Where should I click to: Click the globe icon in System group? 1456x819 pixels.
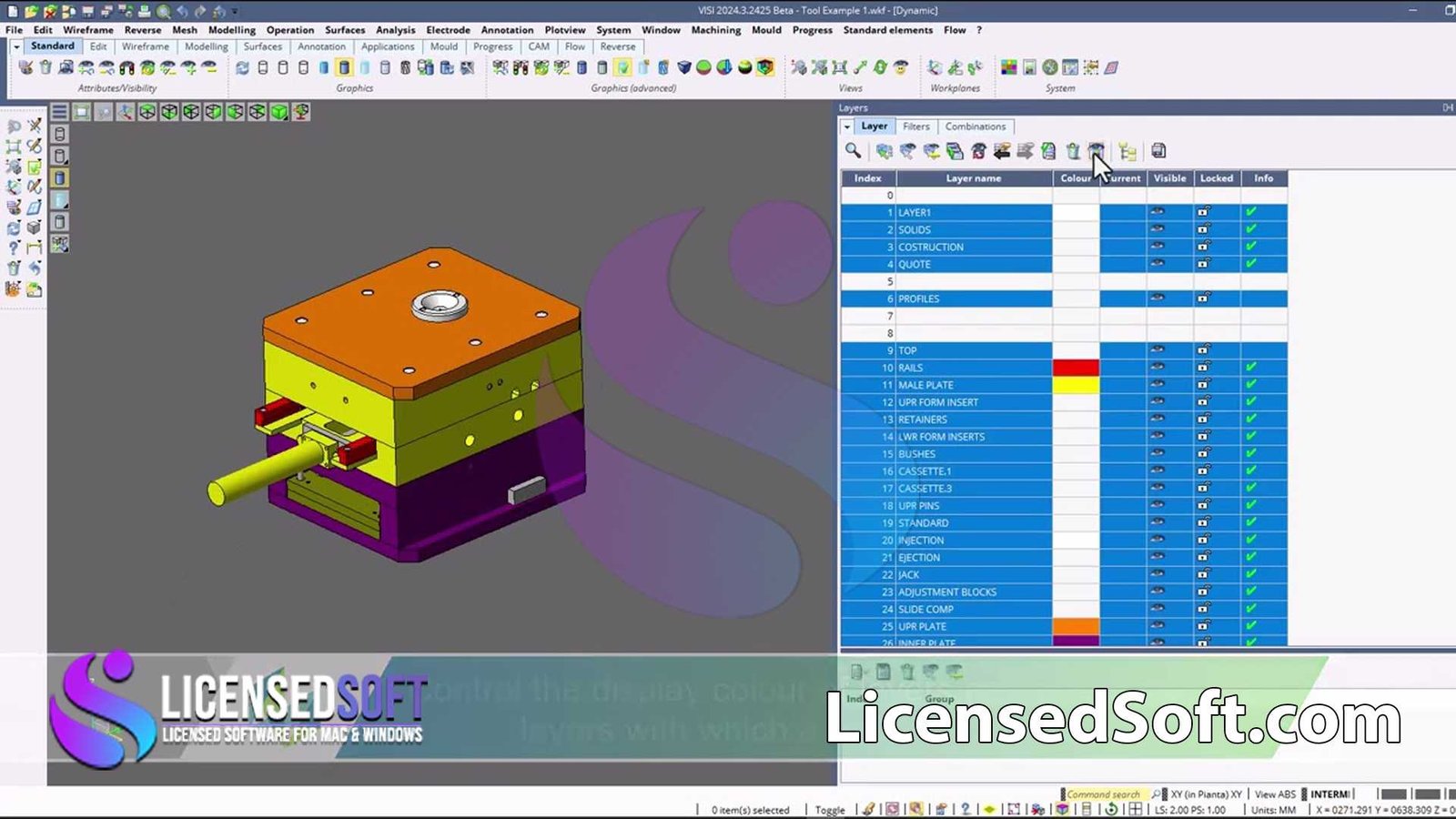click(x=1050, y=67)
